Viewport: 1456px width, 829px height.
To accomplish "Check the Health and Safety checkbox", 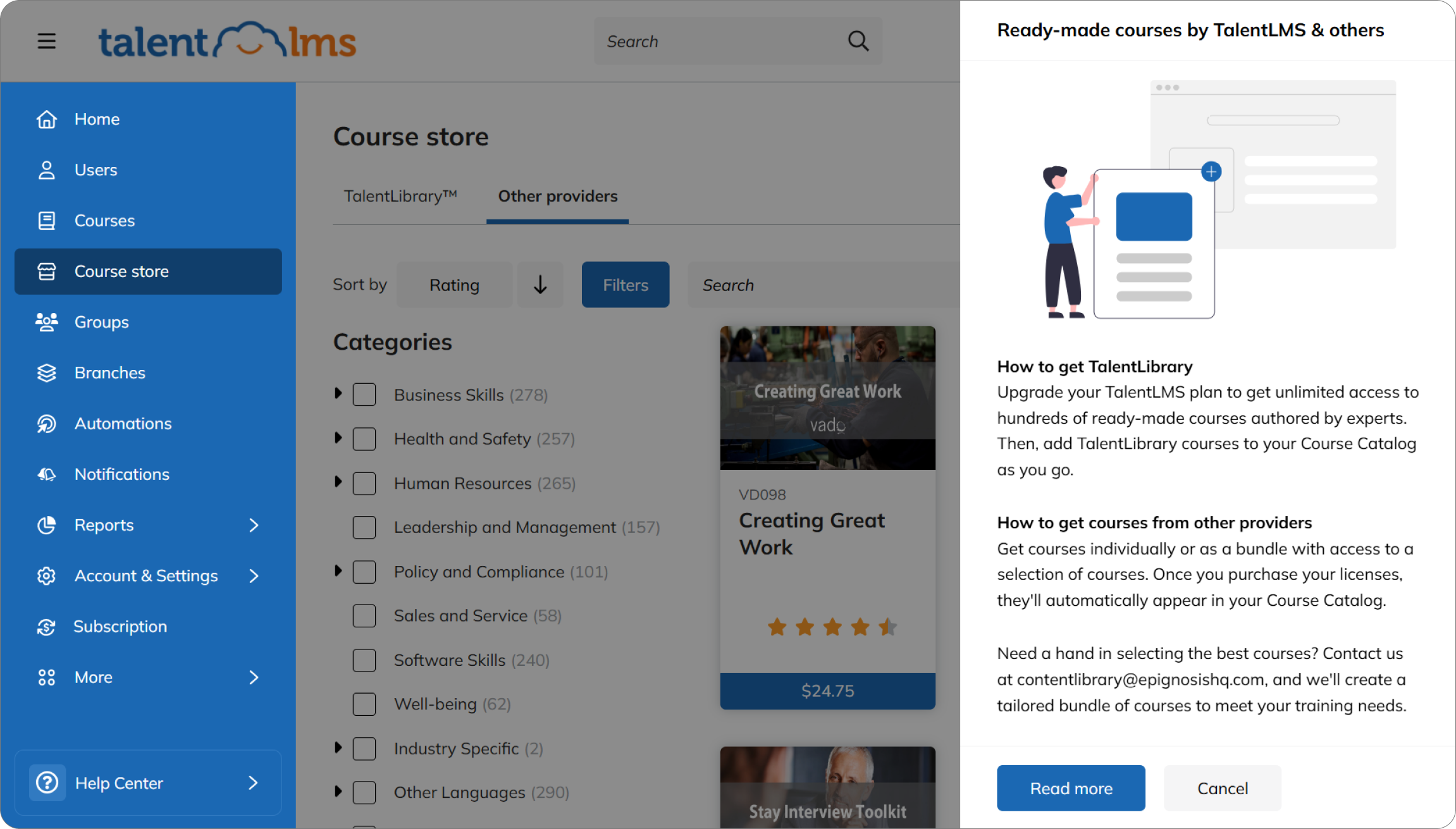I will 364,439.
